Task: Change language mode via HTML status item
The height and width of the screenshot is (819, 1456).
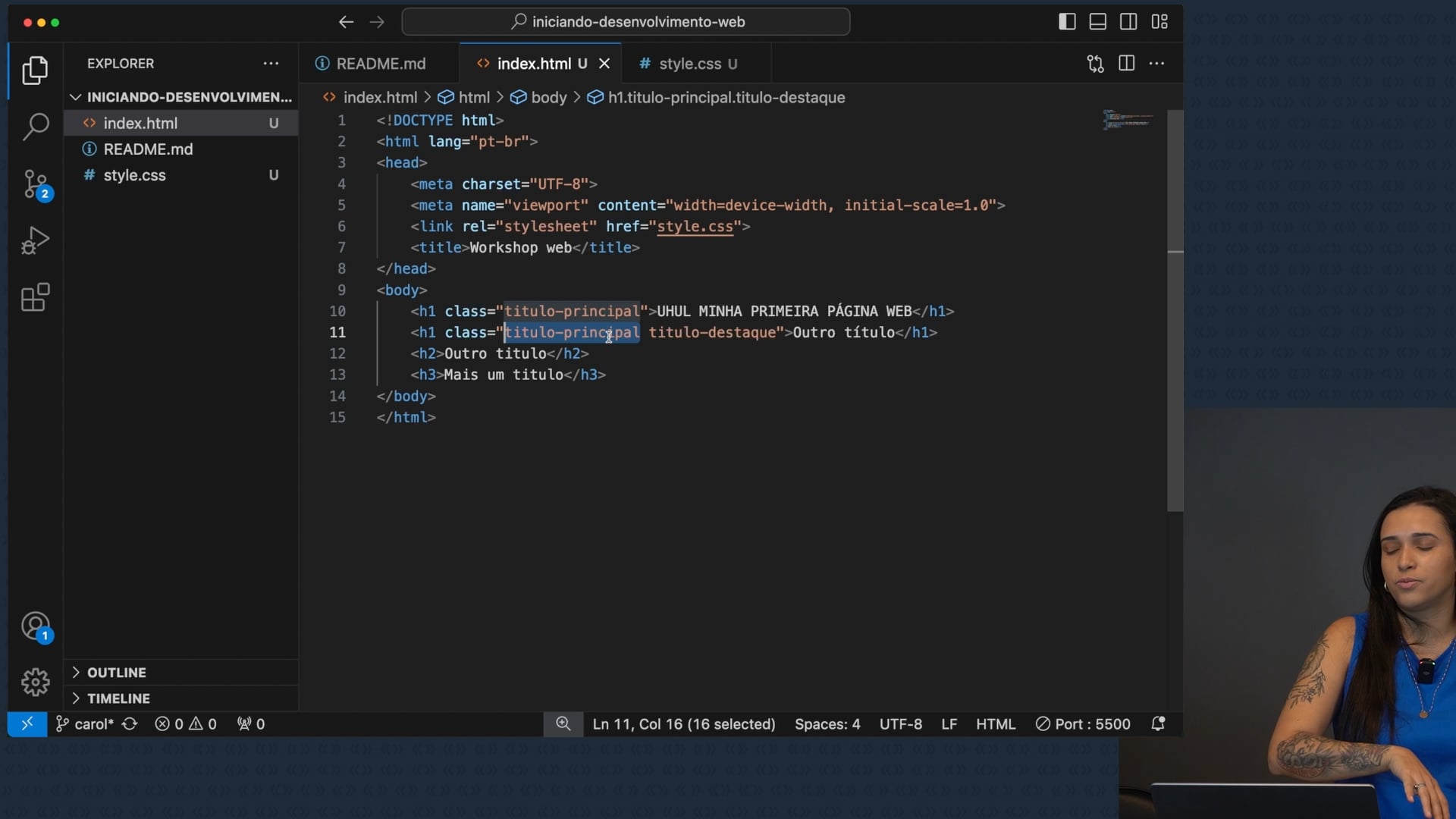Action: tap(995, 723)
